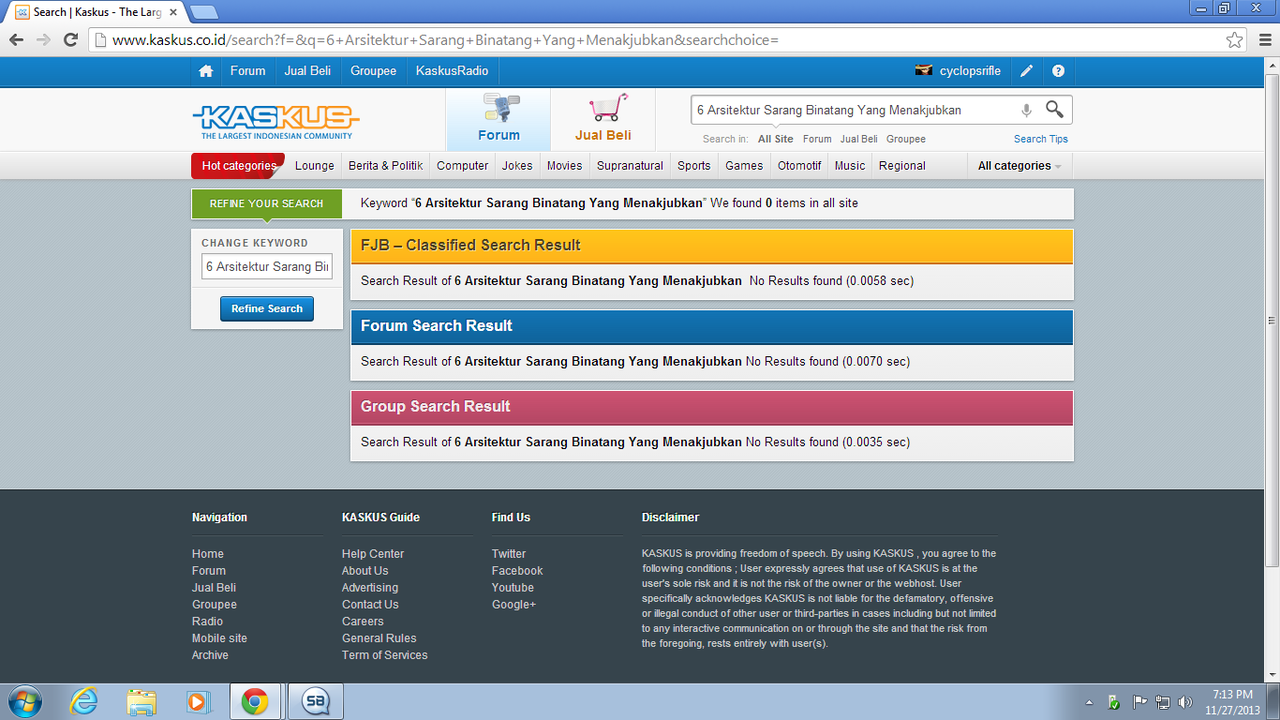This screenshot has height=720, width=1280.
Task: Open the Mobile site footer link
Action: pos(220,638)
